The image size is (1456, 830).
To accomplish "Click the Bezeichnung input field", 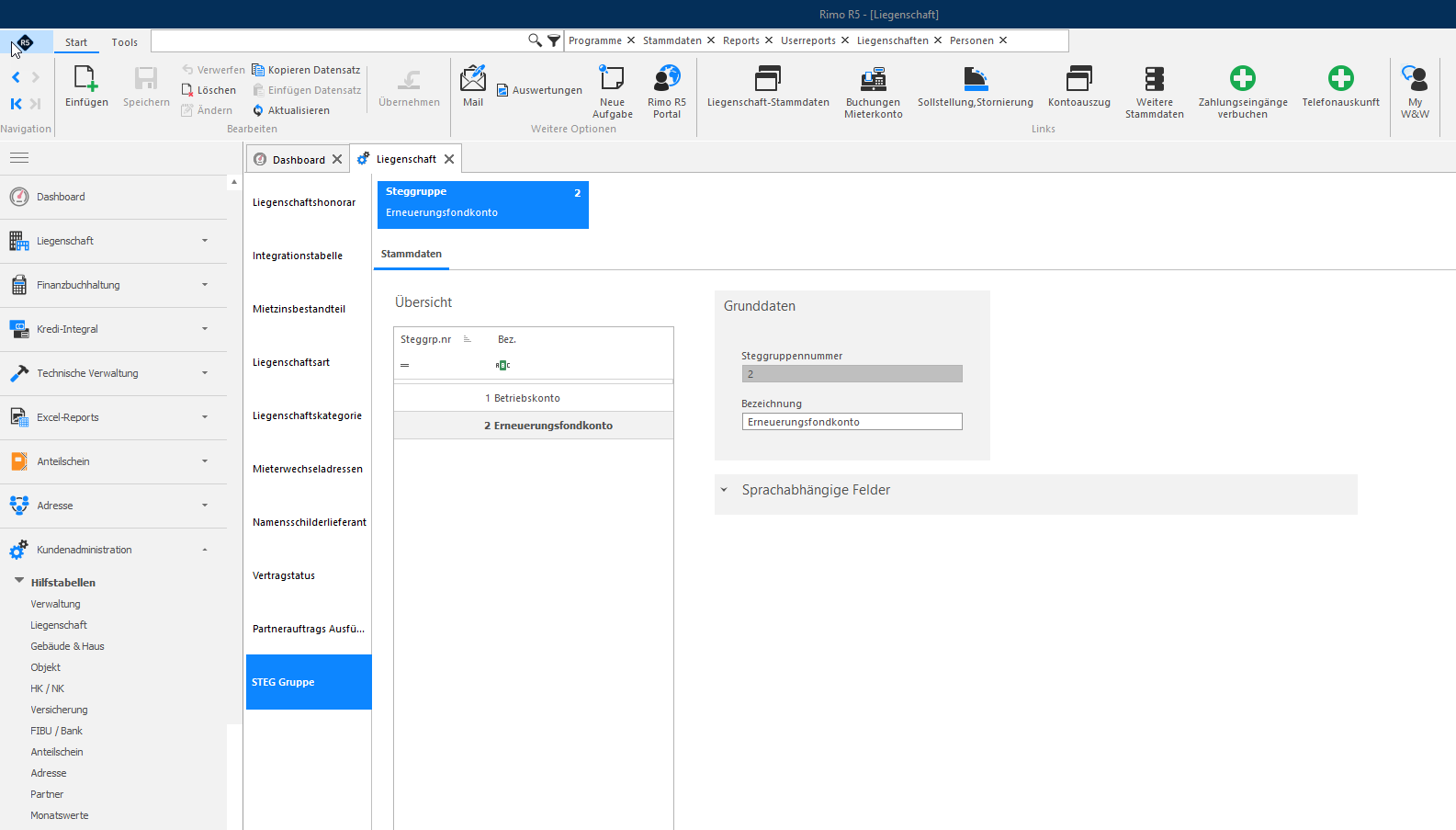I will 852,422.
